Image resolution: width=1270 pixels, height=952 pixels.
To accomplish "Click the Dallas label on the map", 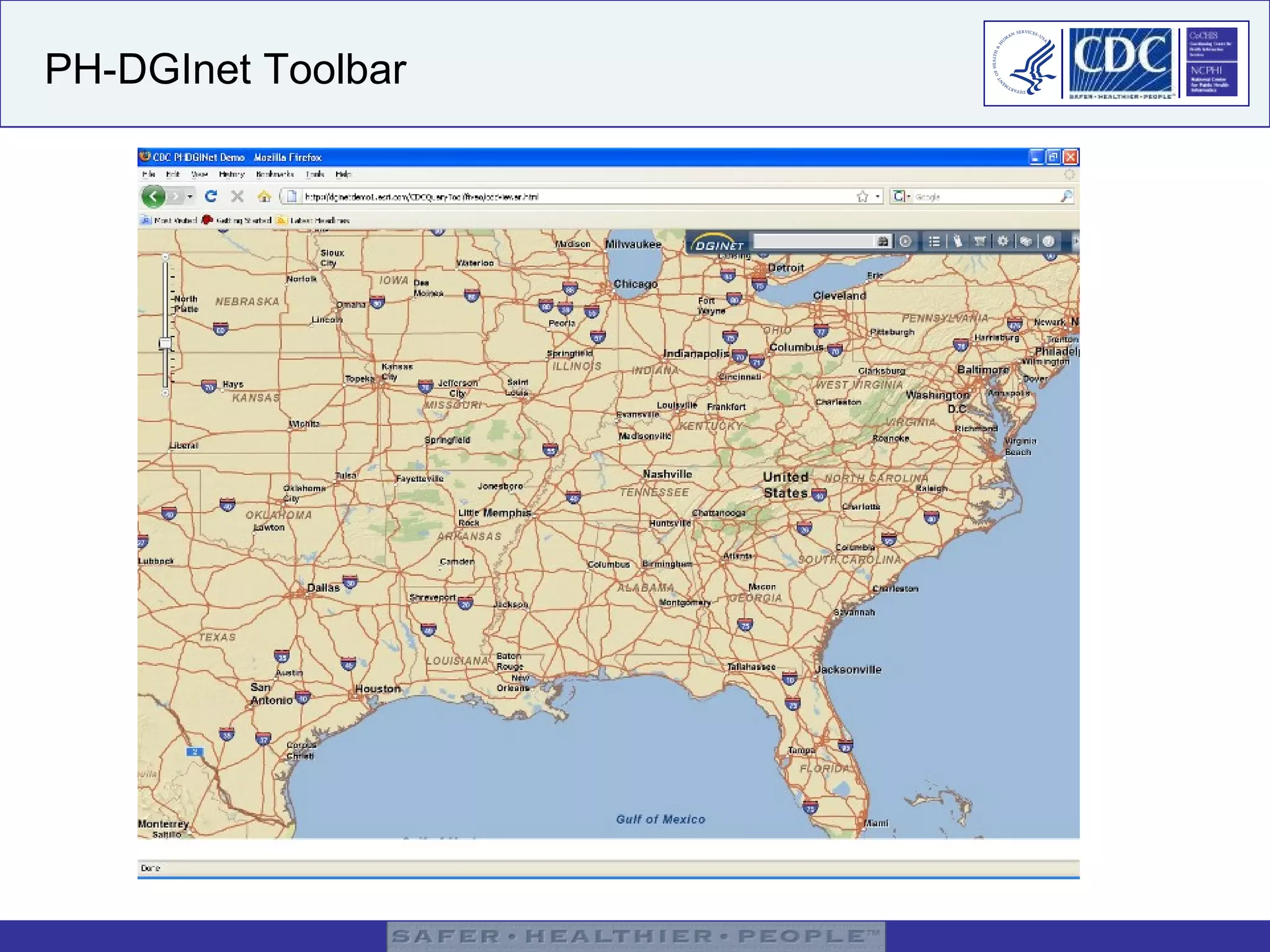I will tap(323, 587).
